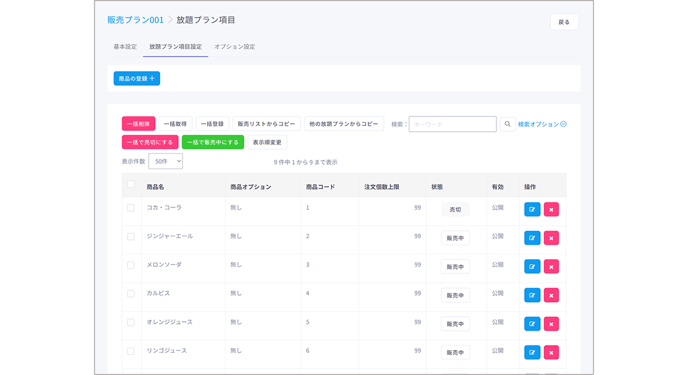Click 販売リストからコピー button
This screenshot has height=375, width=688.
pyautogui.click(x=266, y=124)
